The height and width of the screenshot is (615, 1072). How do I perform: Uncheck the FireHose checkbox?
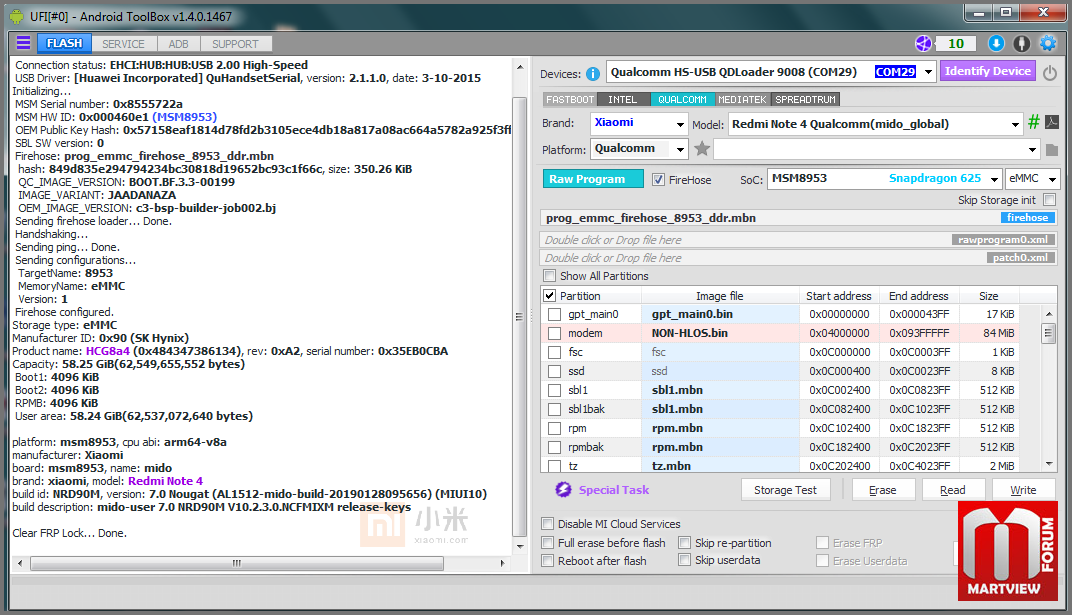(x=658, y=180)
